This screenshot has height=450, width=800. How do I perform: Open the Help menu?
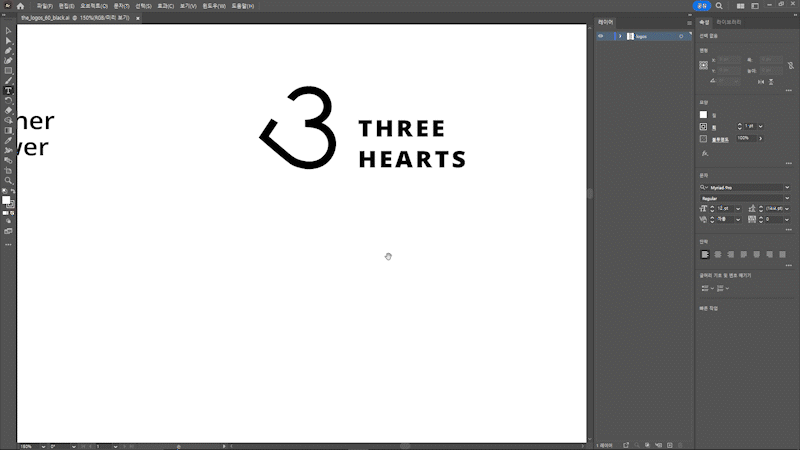243,6
